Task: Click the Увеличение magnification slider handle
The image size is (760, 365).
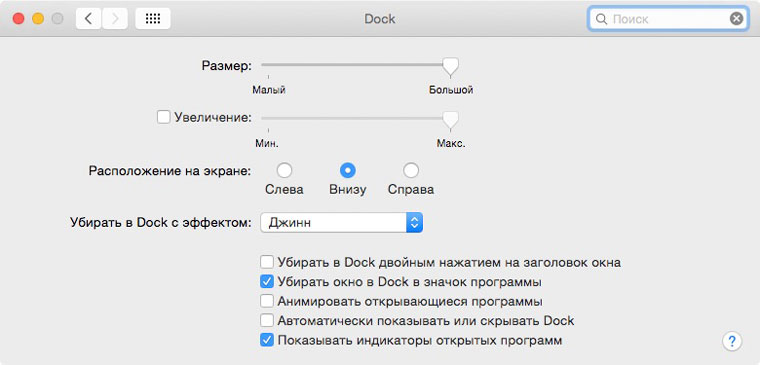Action: click(451, 120)
